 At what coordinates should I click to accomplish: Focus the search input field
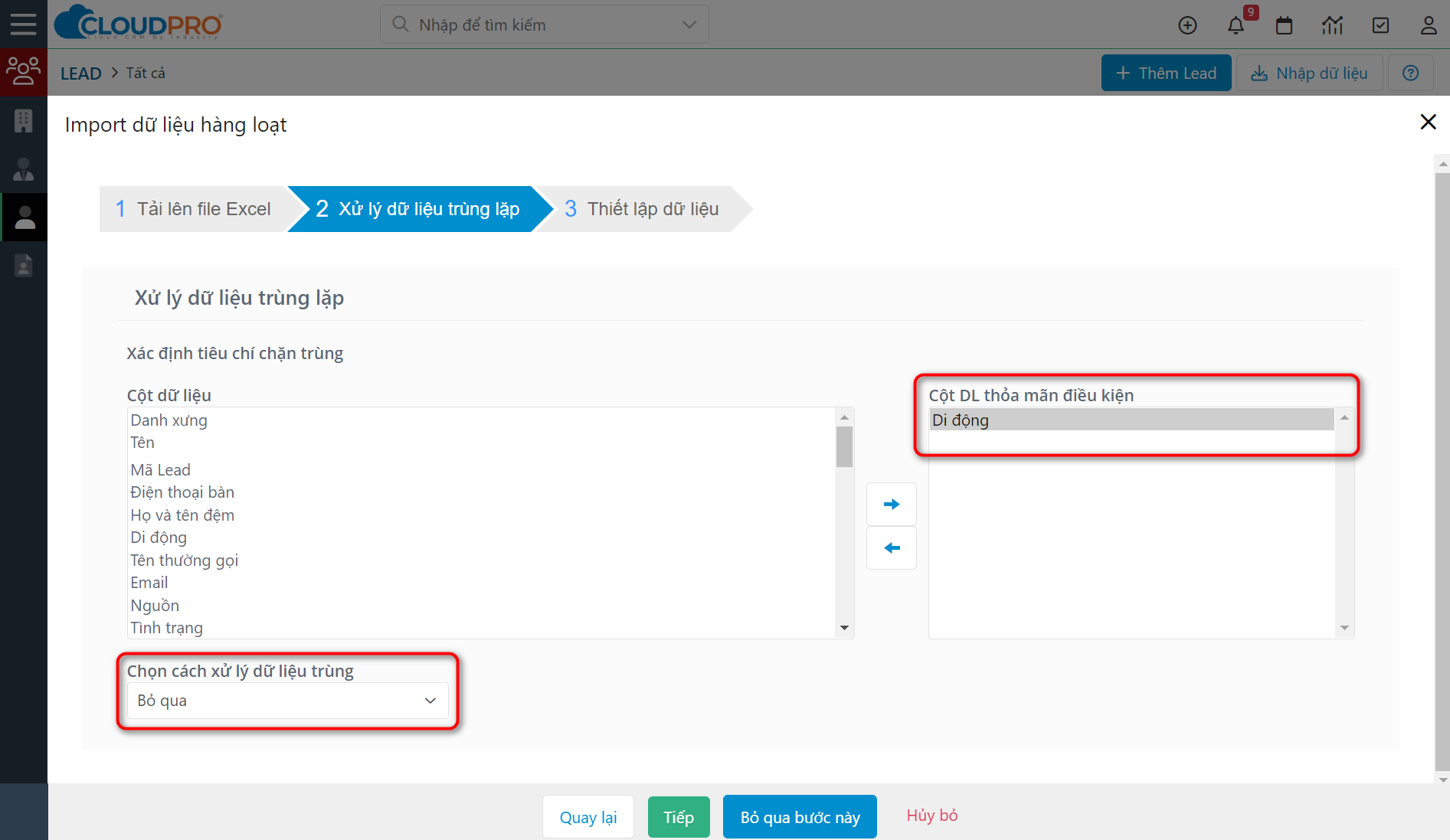[544, 25]
